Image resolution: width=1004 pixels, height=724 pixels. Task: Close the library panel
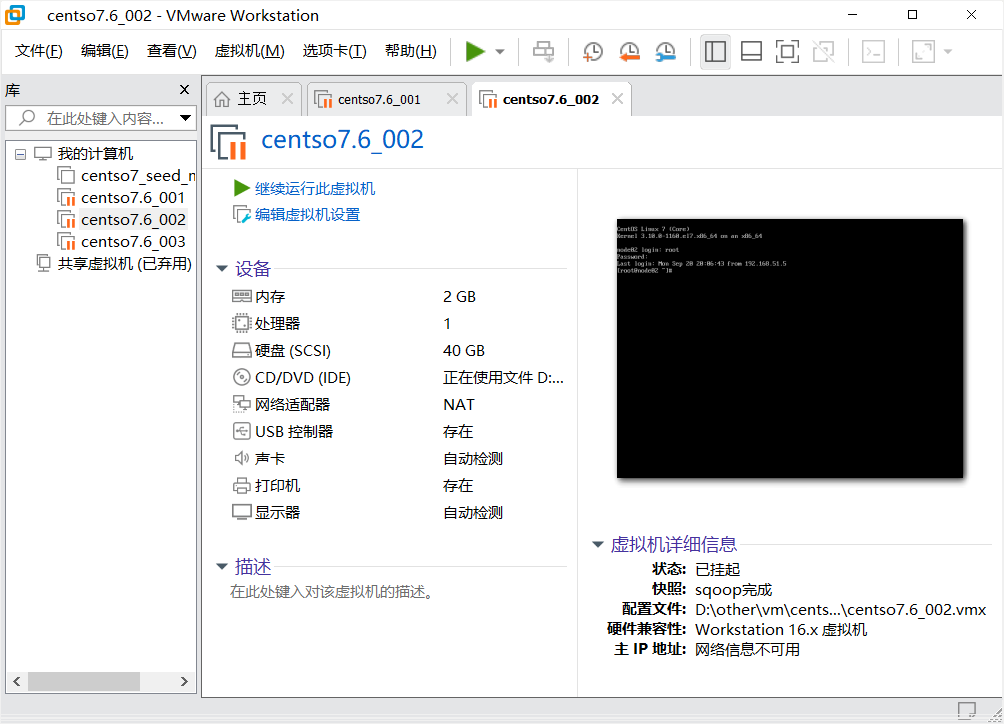point(184,90)
